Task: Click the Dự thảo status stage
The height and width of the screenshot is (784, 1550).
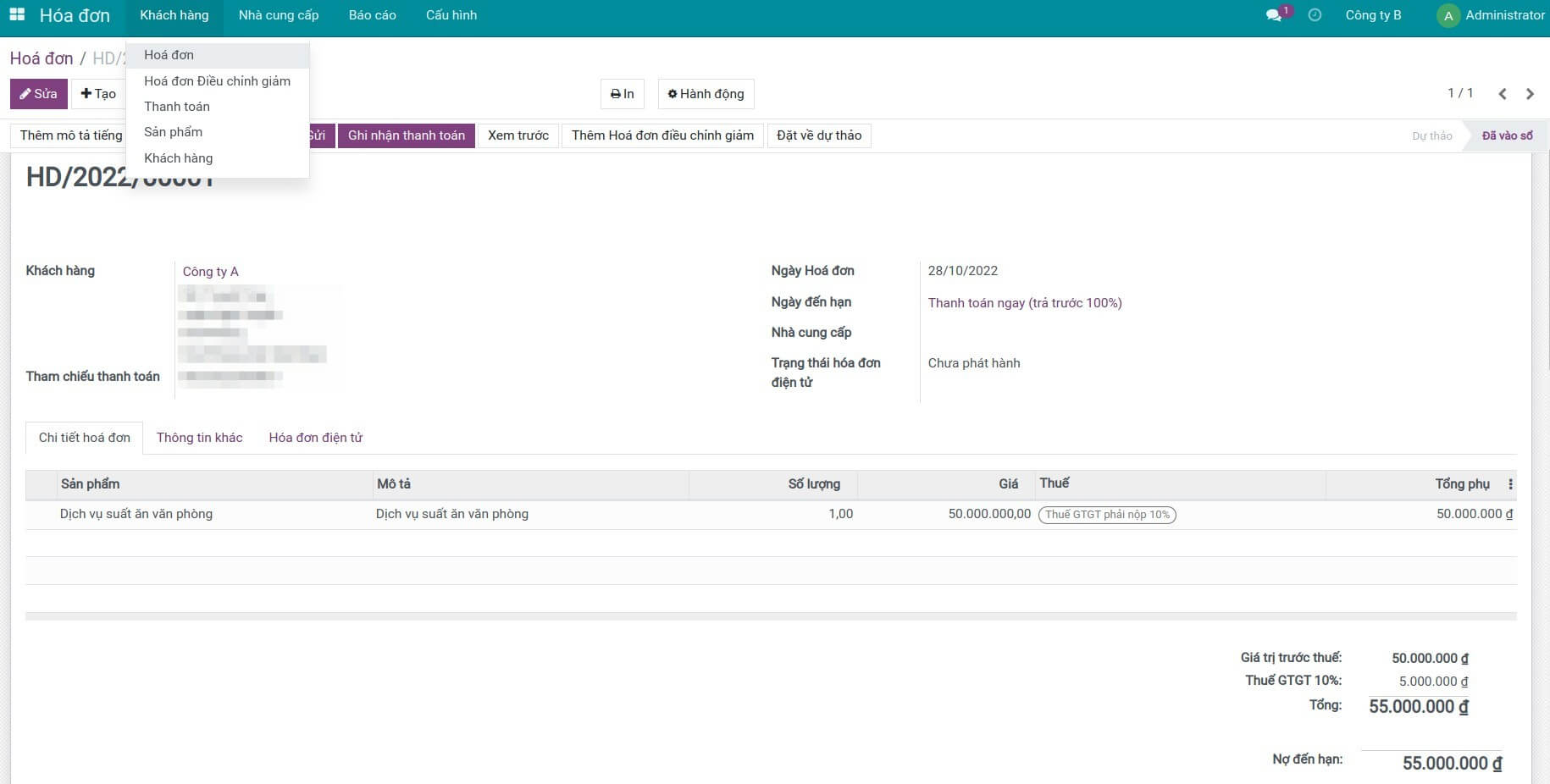Action: point(1431,135)
